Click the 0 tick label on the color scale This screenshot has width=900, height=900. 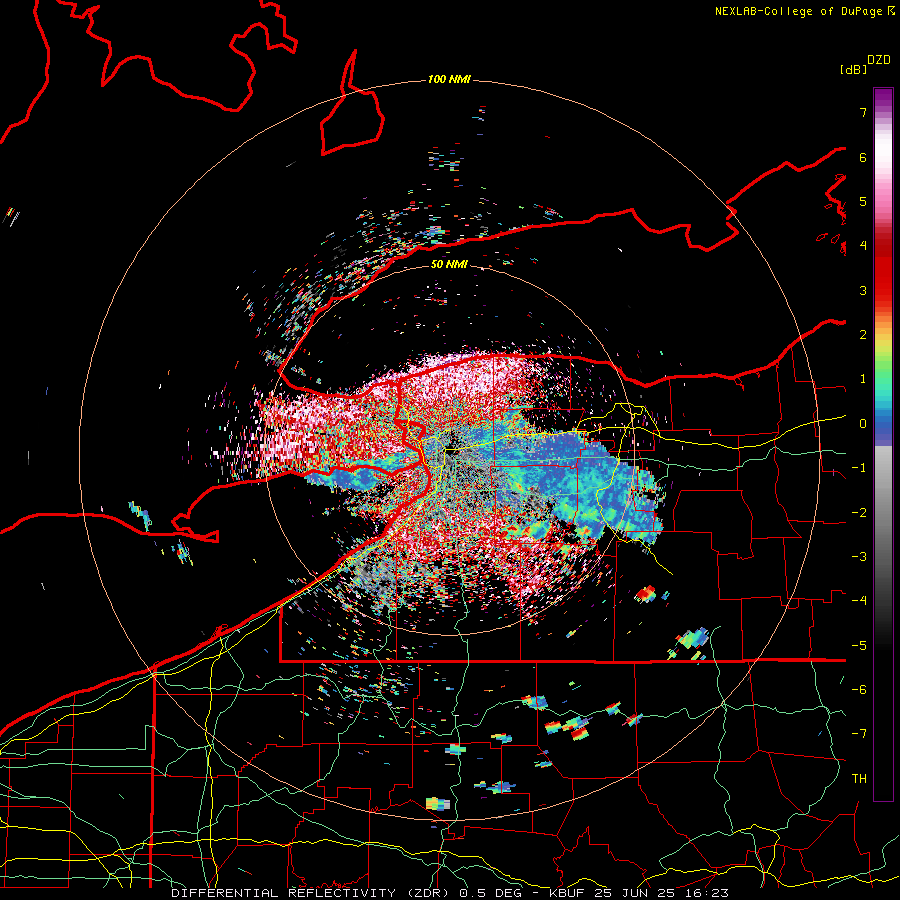pos(863,424)
